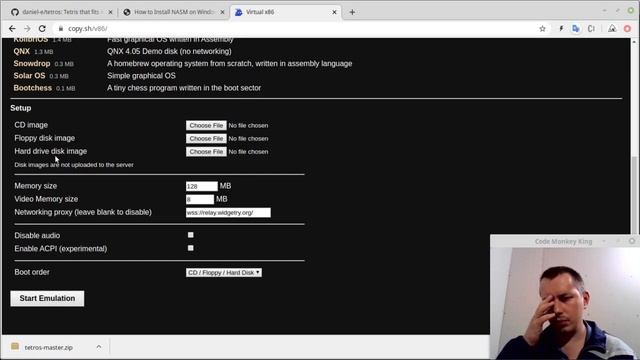Edit the Video Memory size field
The height and width of the screenshot is (360, 640).
[200, 199]
